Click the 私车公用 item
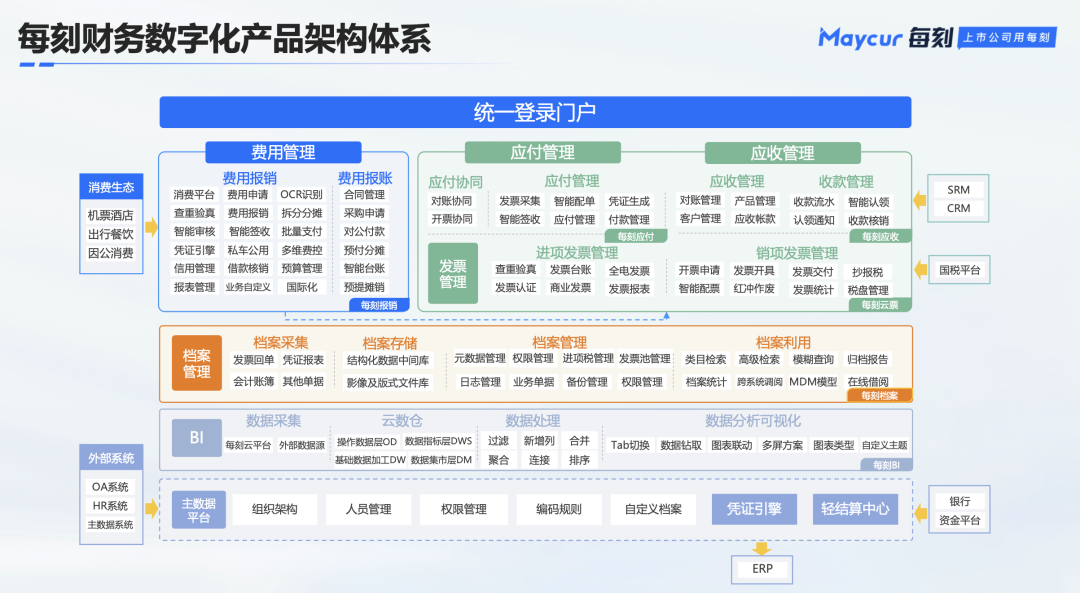The image size is (1080, 593). (x=248, y=250)
